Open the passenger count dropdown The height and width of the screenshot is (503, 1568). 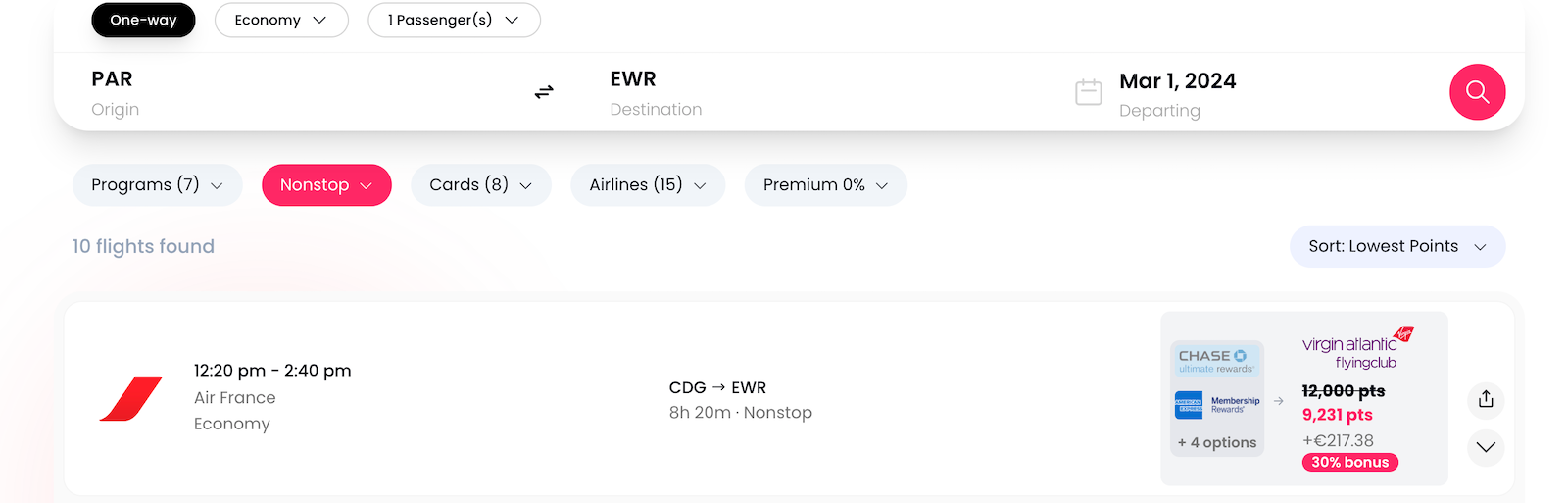click(454, 20)
